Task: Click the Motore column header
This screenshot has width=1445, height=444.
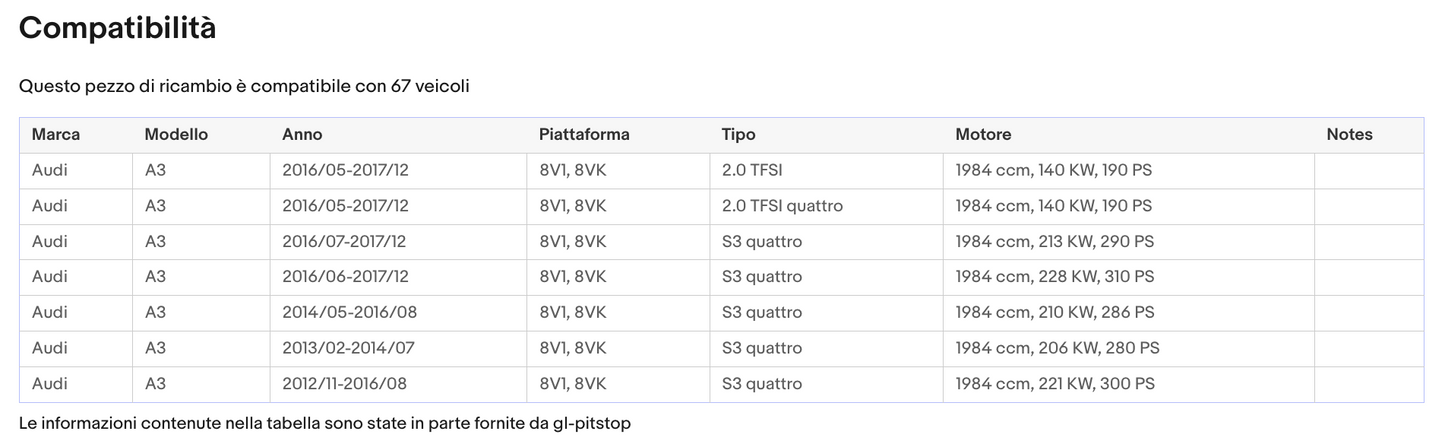Action: coord(983,134)
